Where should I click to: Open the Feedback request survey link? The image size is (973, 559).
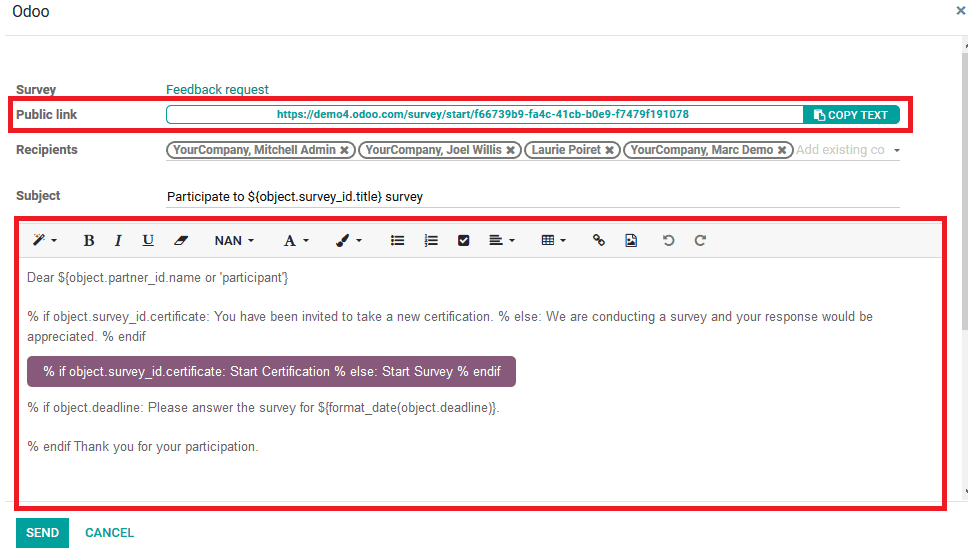(217, 89)
